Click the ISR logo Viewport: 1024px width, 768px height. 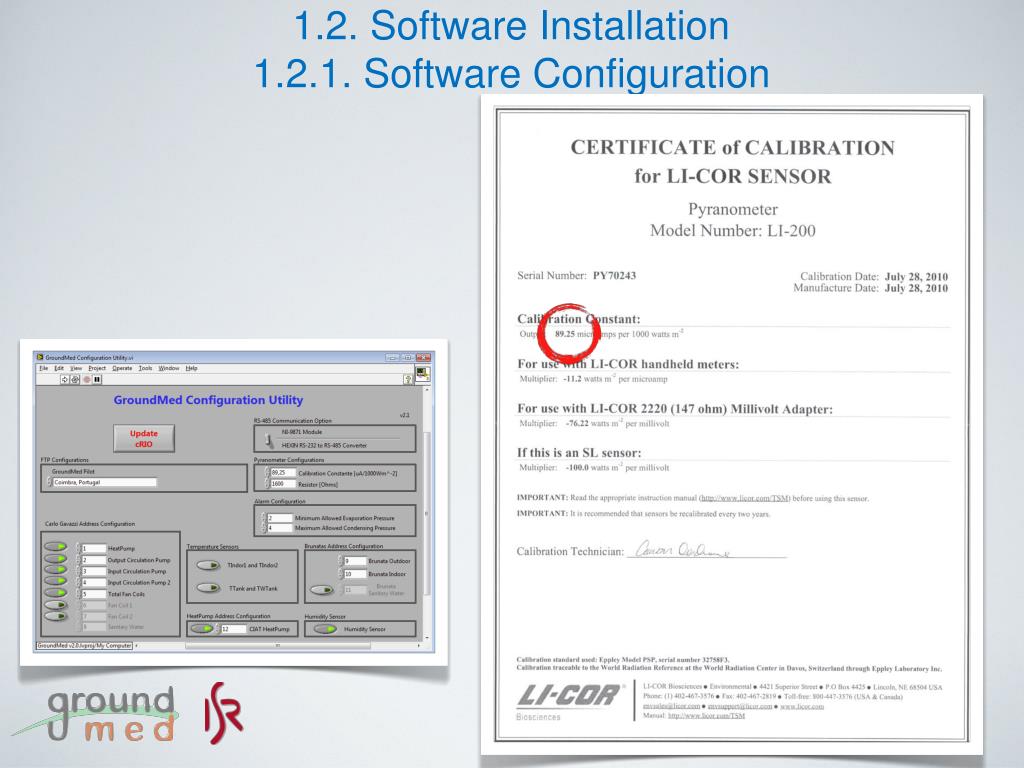coord(223,712)
